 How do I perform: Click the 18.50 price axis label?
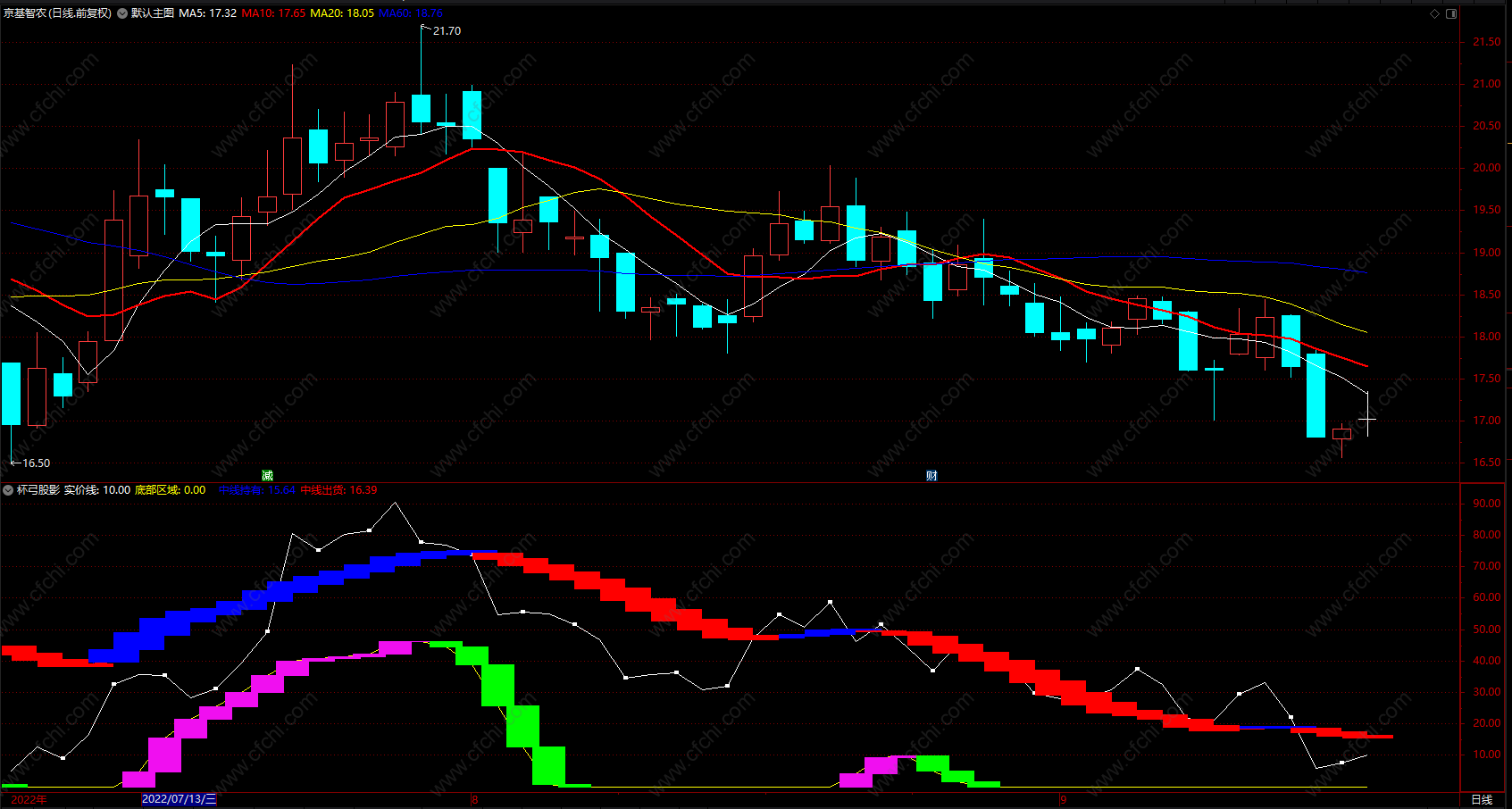point(1486,295)
